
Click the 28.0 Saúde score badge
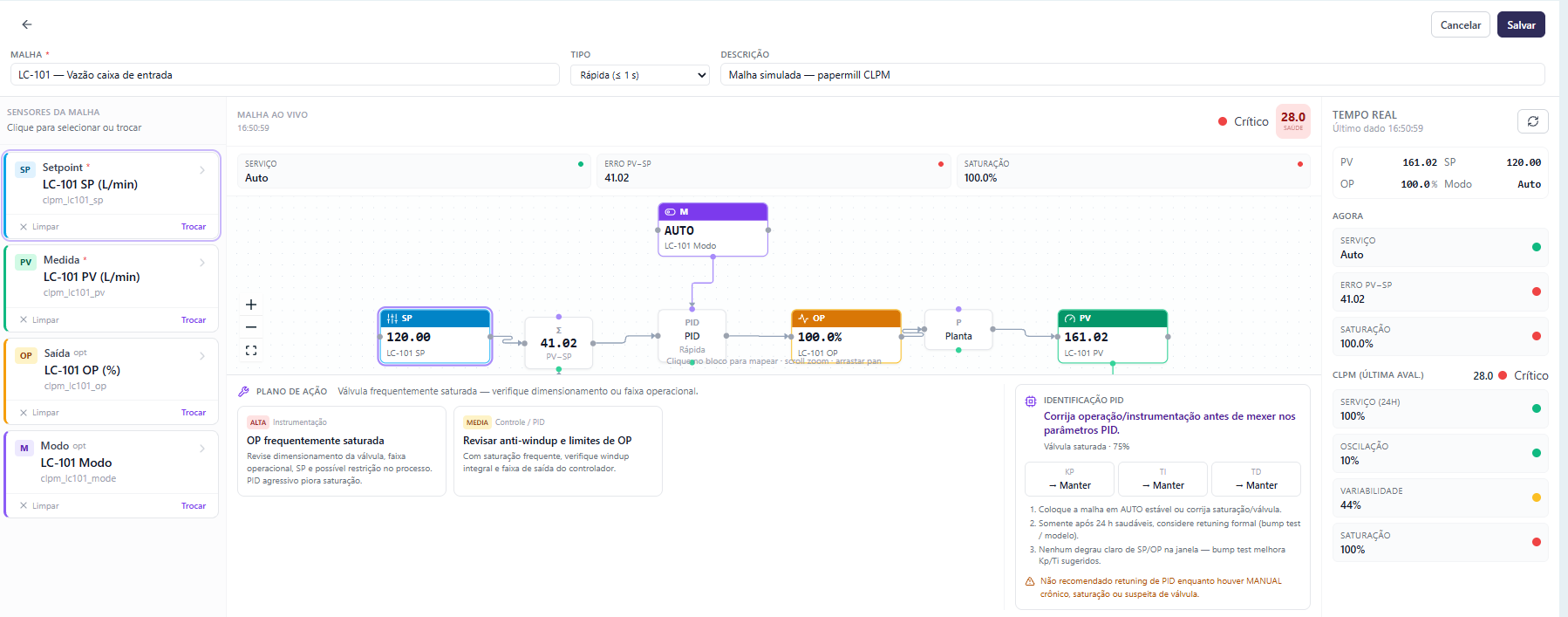click(1293, 121)
